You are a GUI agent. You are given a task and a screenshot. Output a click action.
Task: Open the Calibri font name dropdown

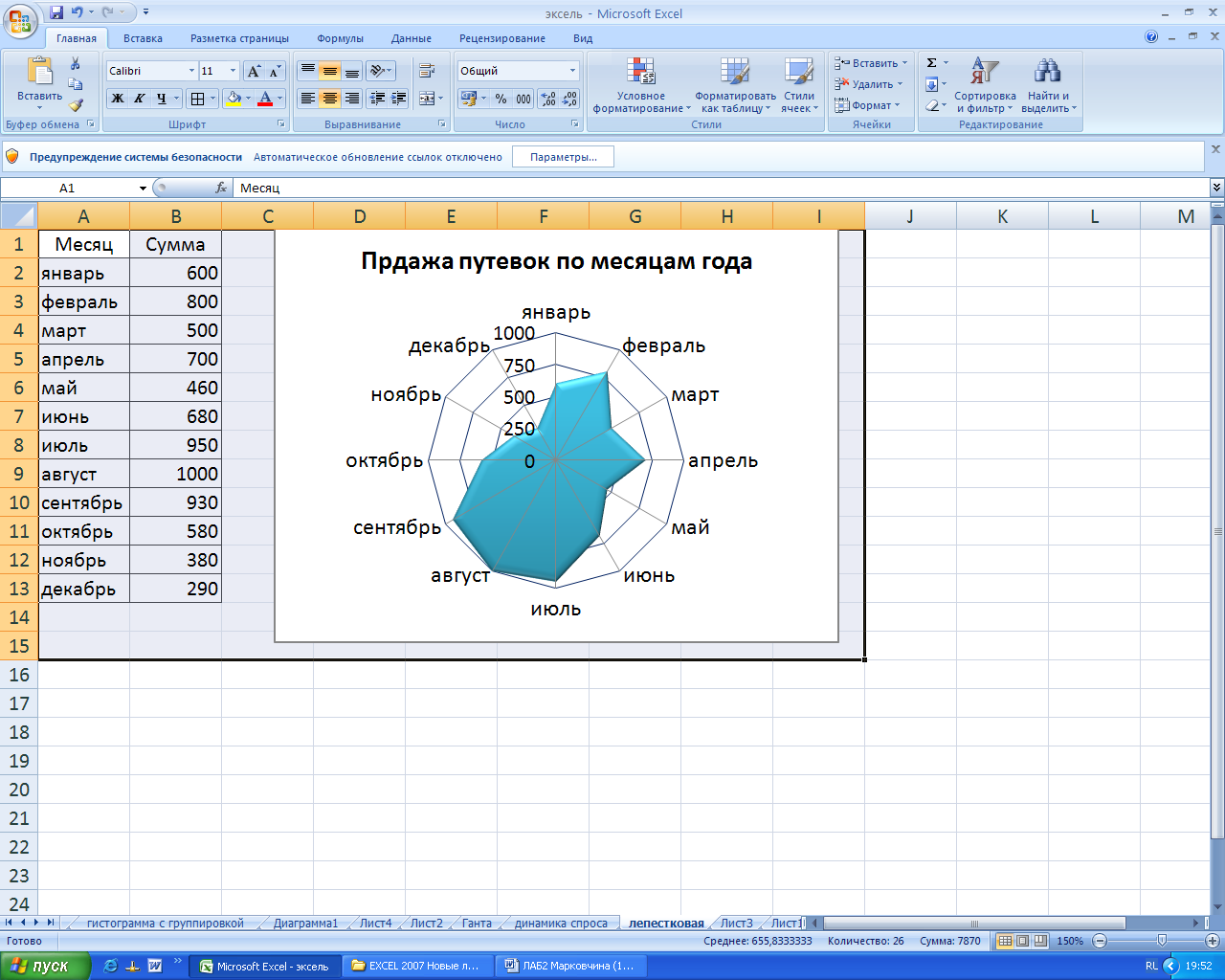coord(191,71)
